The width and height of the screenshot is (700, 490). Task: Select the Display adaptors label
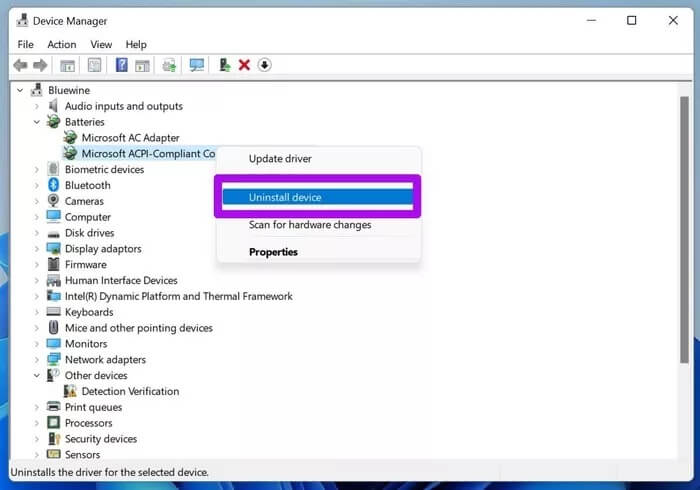[x=103, y=249]
